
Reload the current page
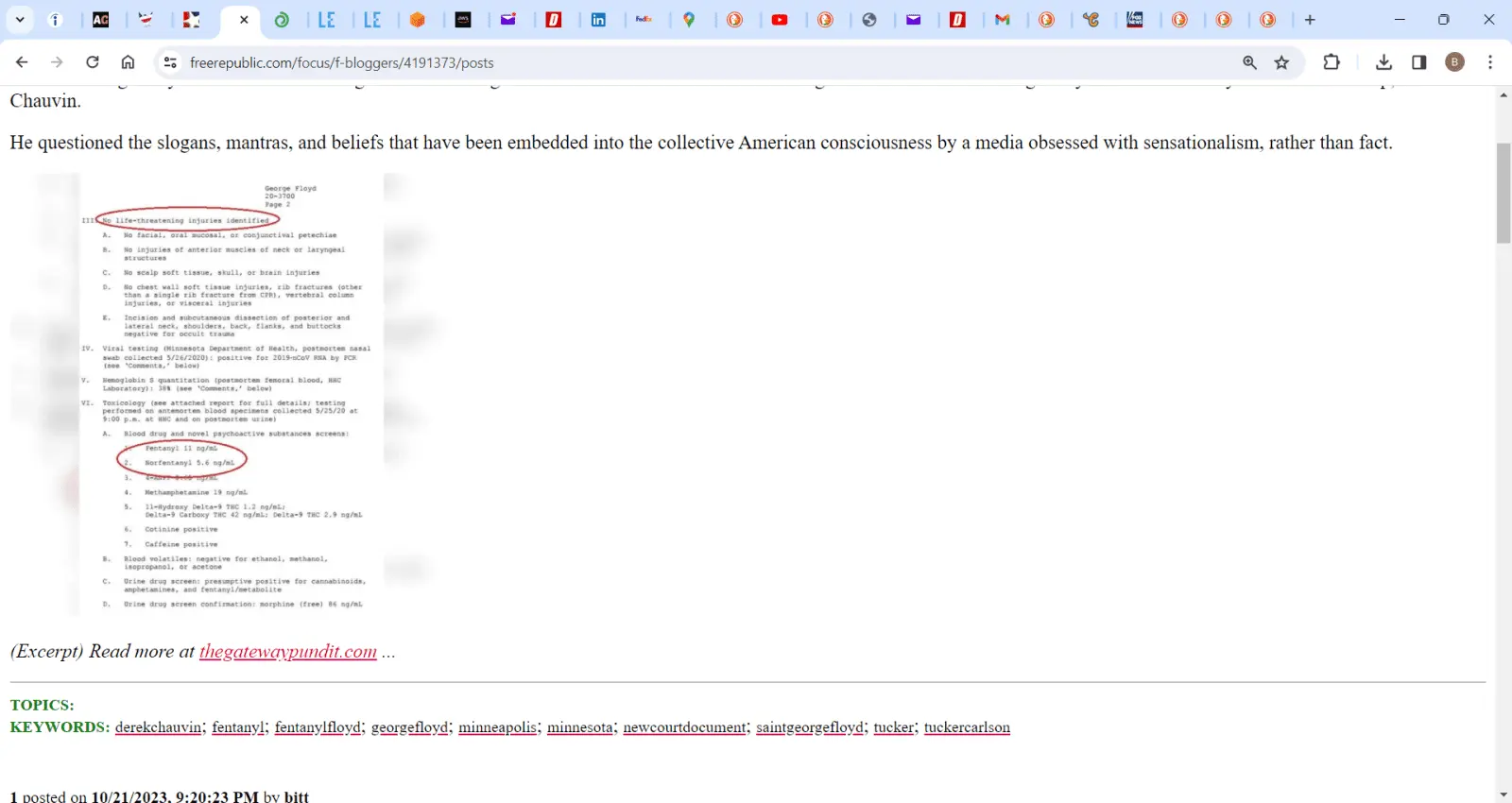click(93, 62)
